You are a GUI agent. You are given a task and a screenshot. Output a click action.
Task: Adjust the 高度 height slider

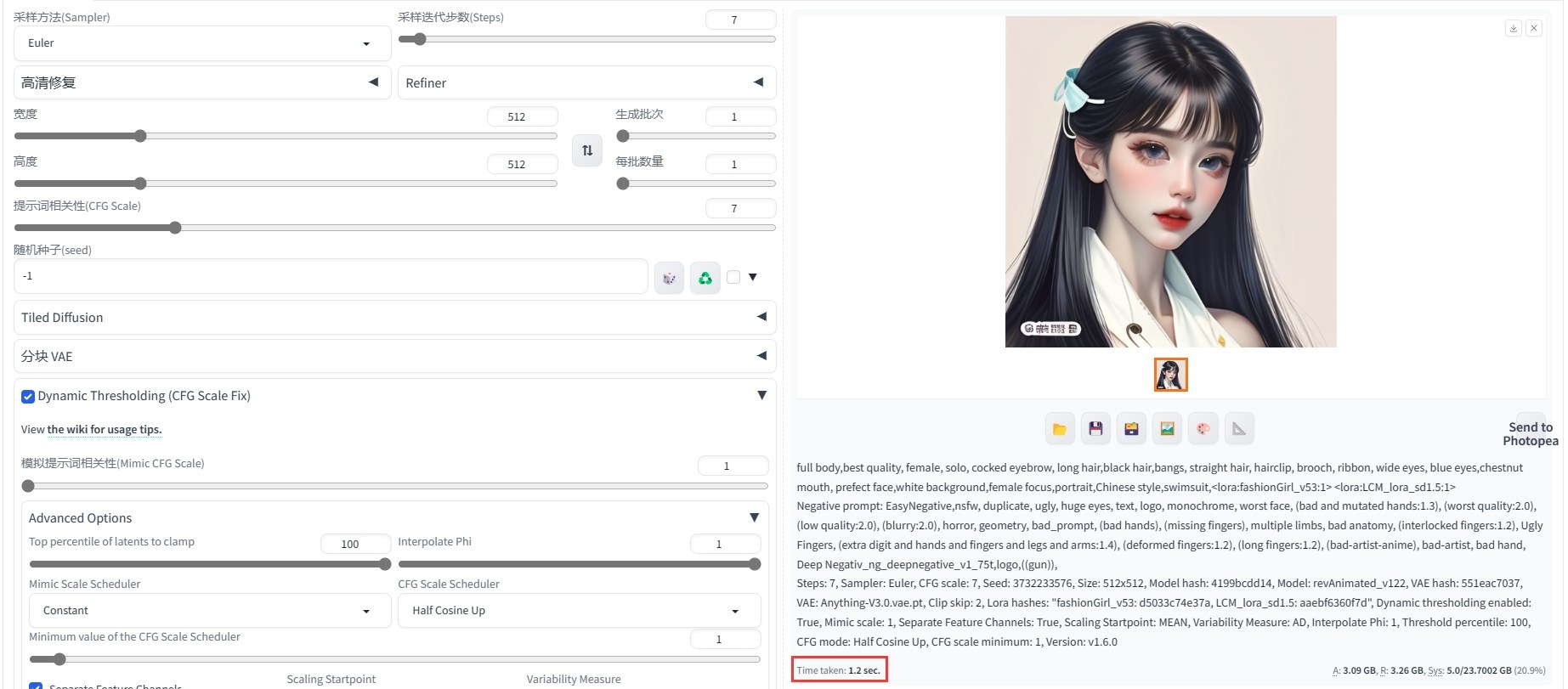click(286, 184)
